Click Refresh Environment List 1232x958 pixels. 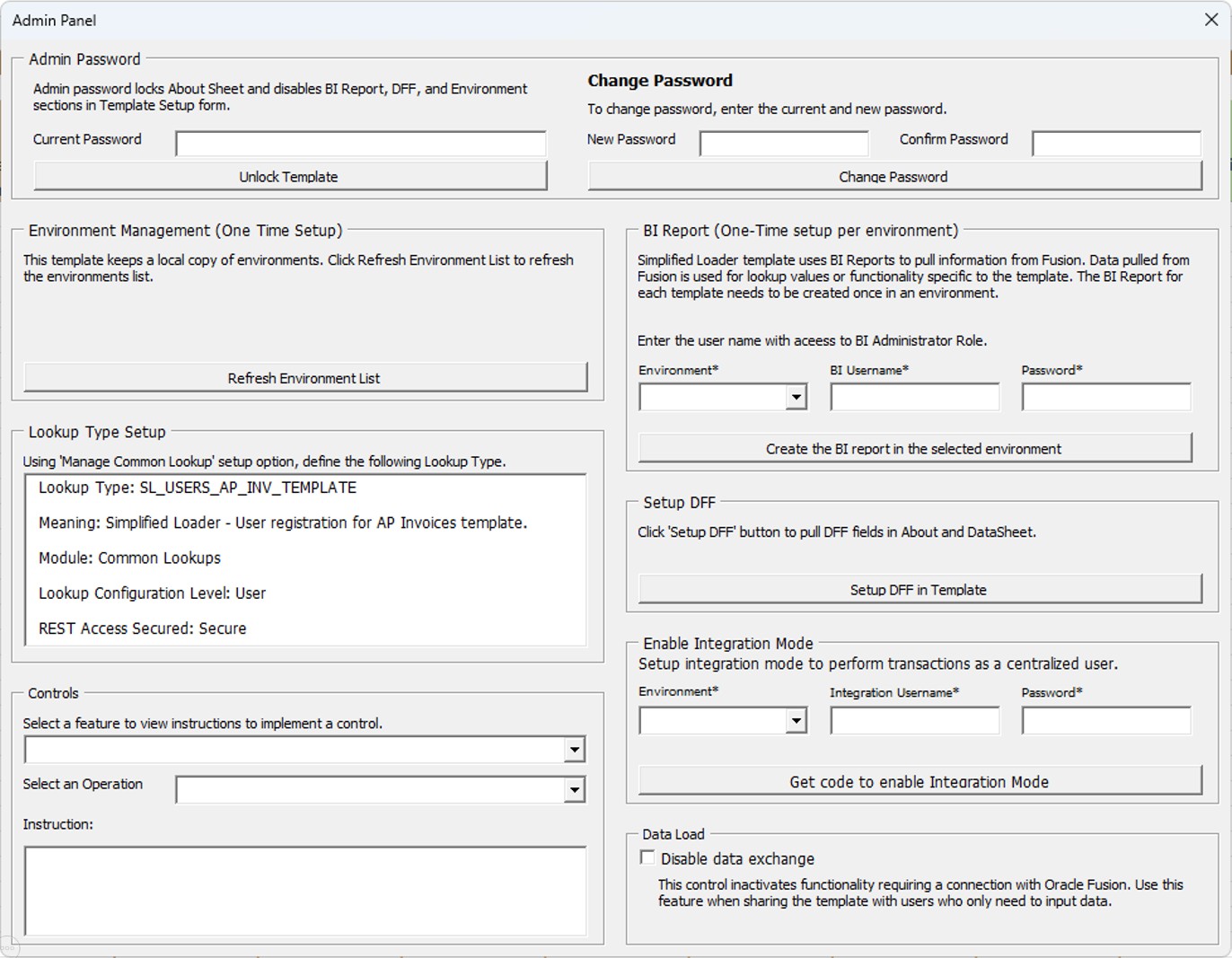[304, 377]
